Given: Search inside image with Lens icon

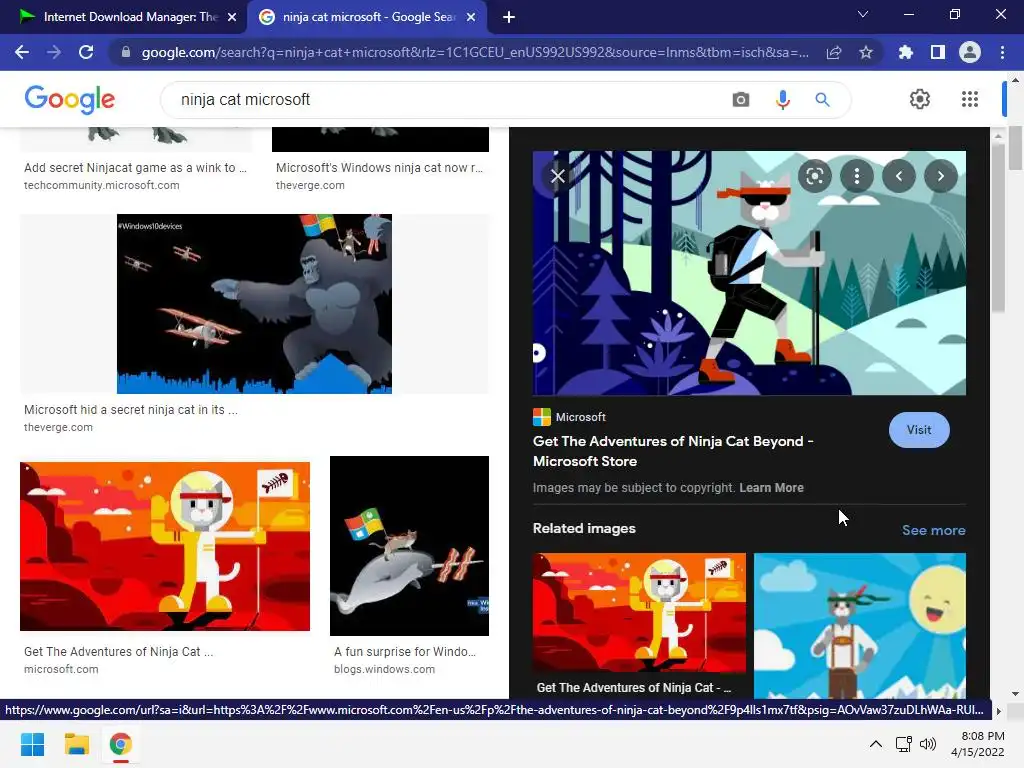Looking at the screenshot, I should coord(814,176).
